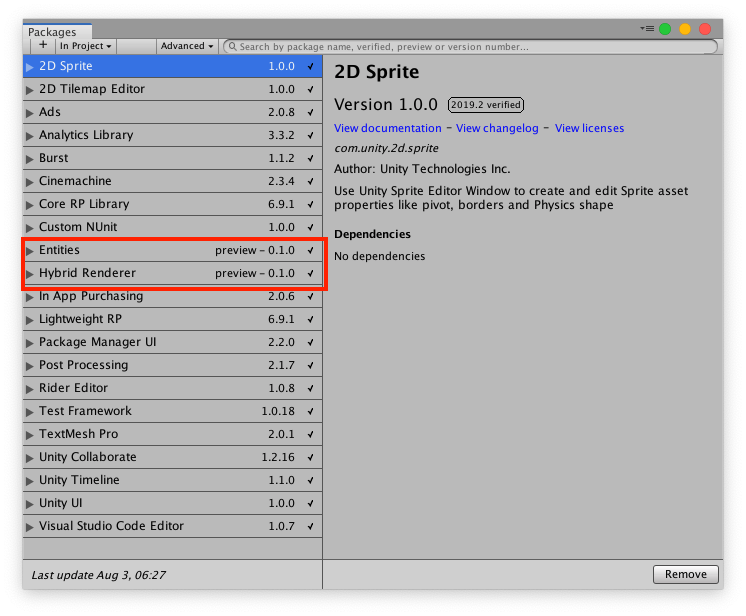Select Lightweight RP package name
746x616 pixels.
pos(80,319)
